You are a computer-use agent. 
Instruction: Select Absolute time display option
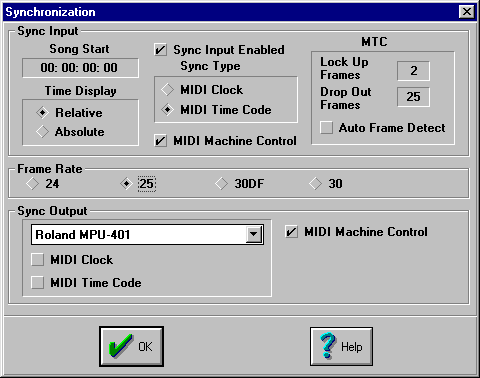(x=42, y=132)
